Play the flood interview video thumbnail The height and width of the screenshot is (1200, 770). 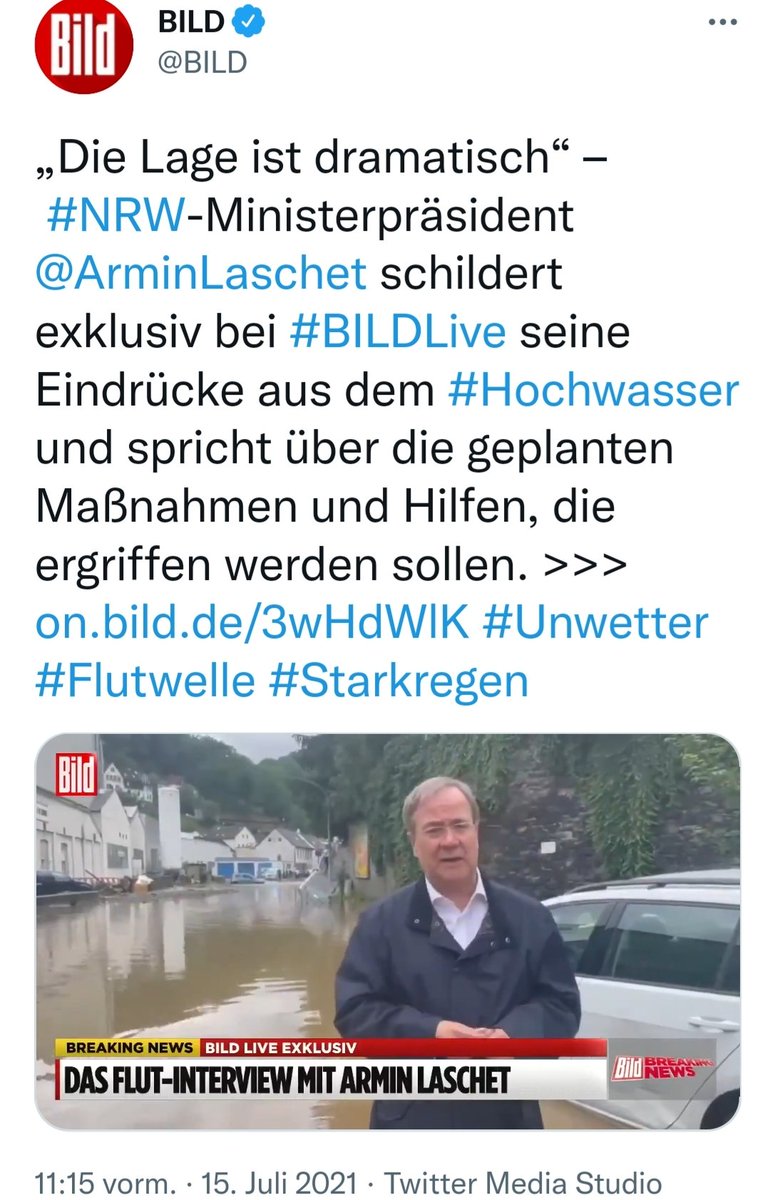[388, 932]
